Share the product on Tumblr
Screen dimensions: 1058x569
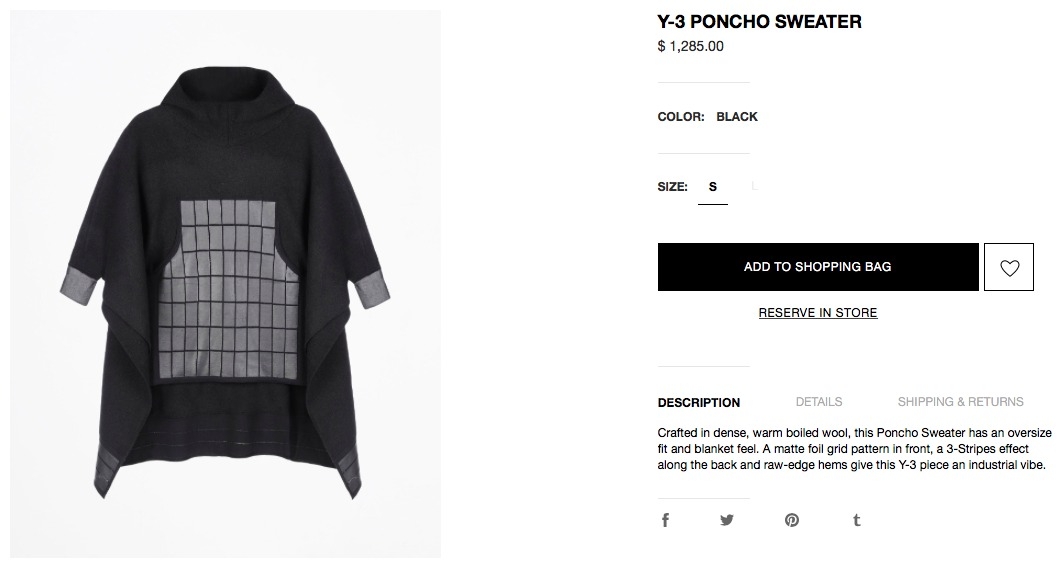point(856,520)
